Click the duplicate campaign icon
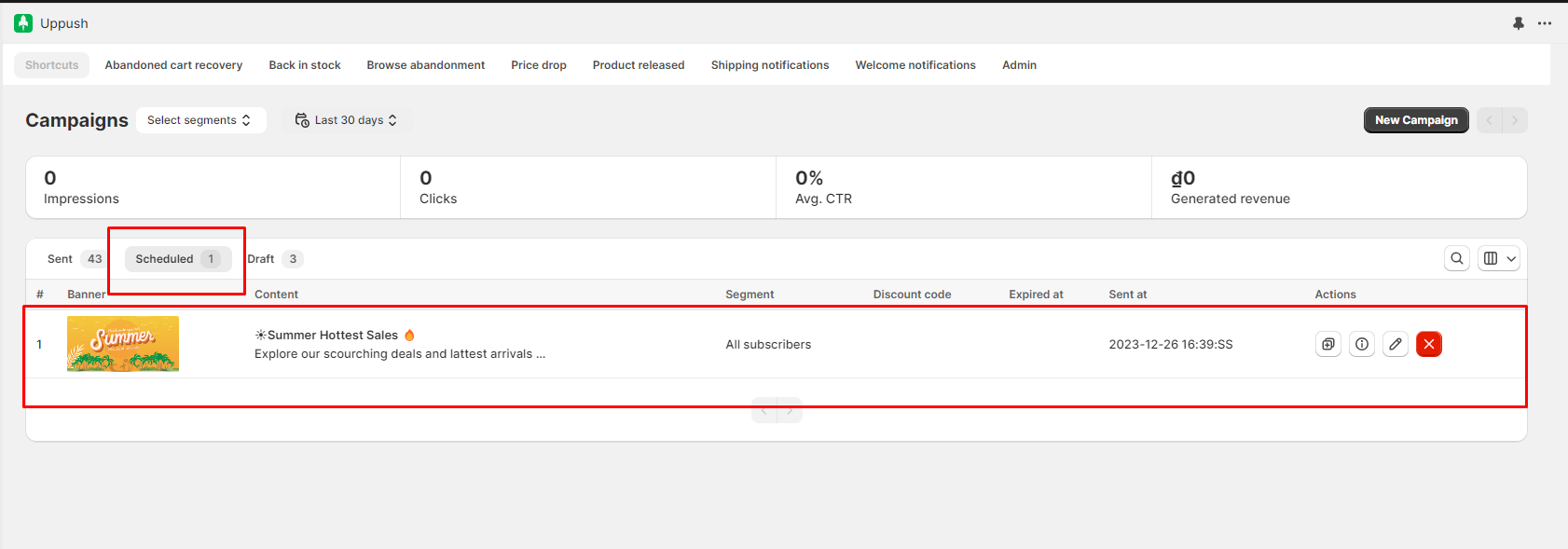Viewport: 1568px width, 549px height. 1327,344
